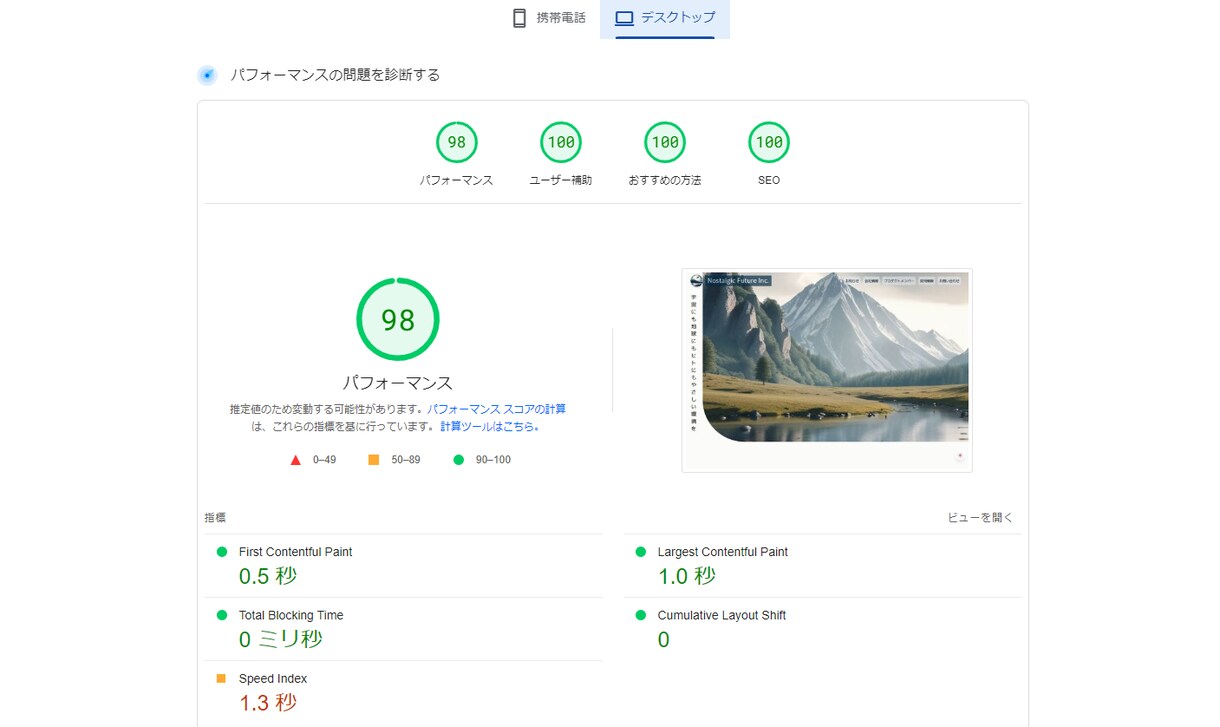
Task: Open the パフォーマンス スコアの計算 link
Action: point(496,409)
